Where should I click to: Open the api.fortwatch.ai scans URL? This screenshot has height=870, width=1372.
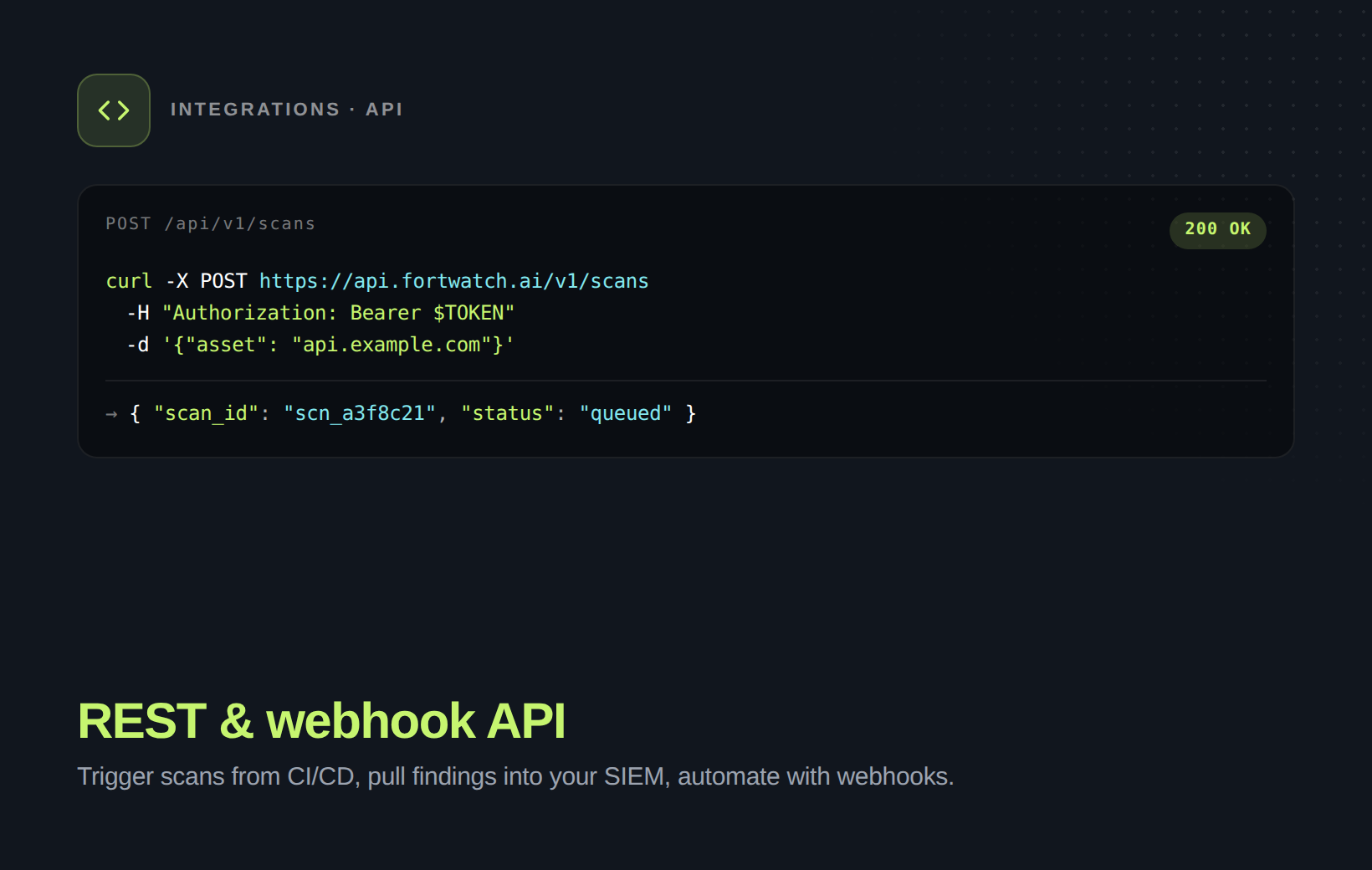coord(453,281)
